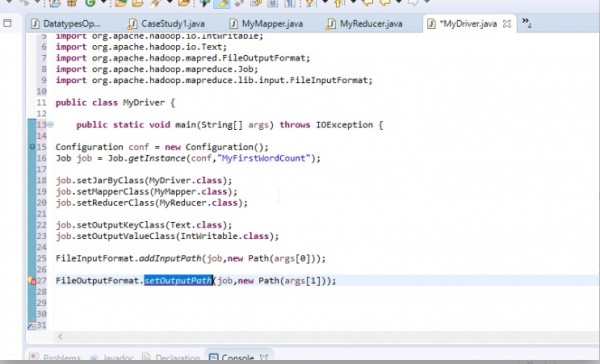Open the Forward history dropdown arrow
Screen dimensions: 600x364
pos(427,2)
